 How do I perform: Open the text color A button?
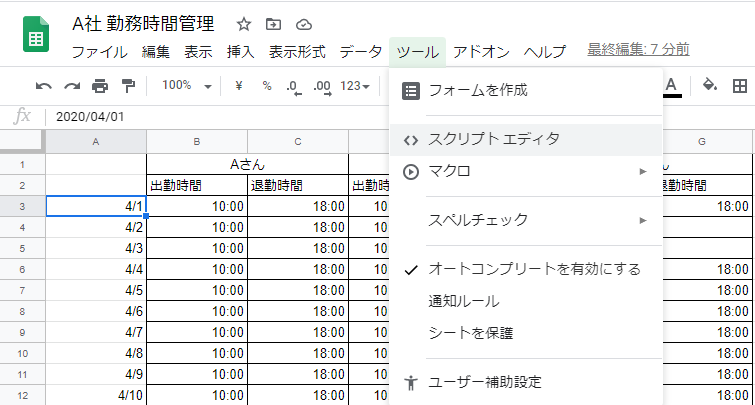[672, 87]
